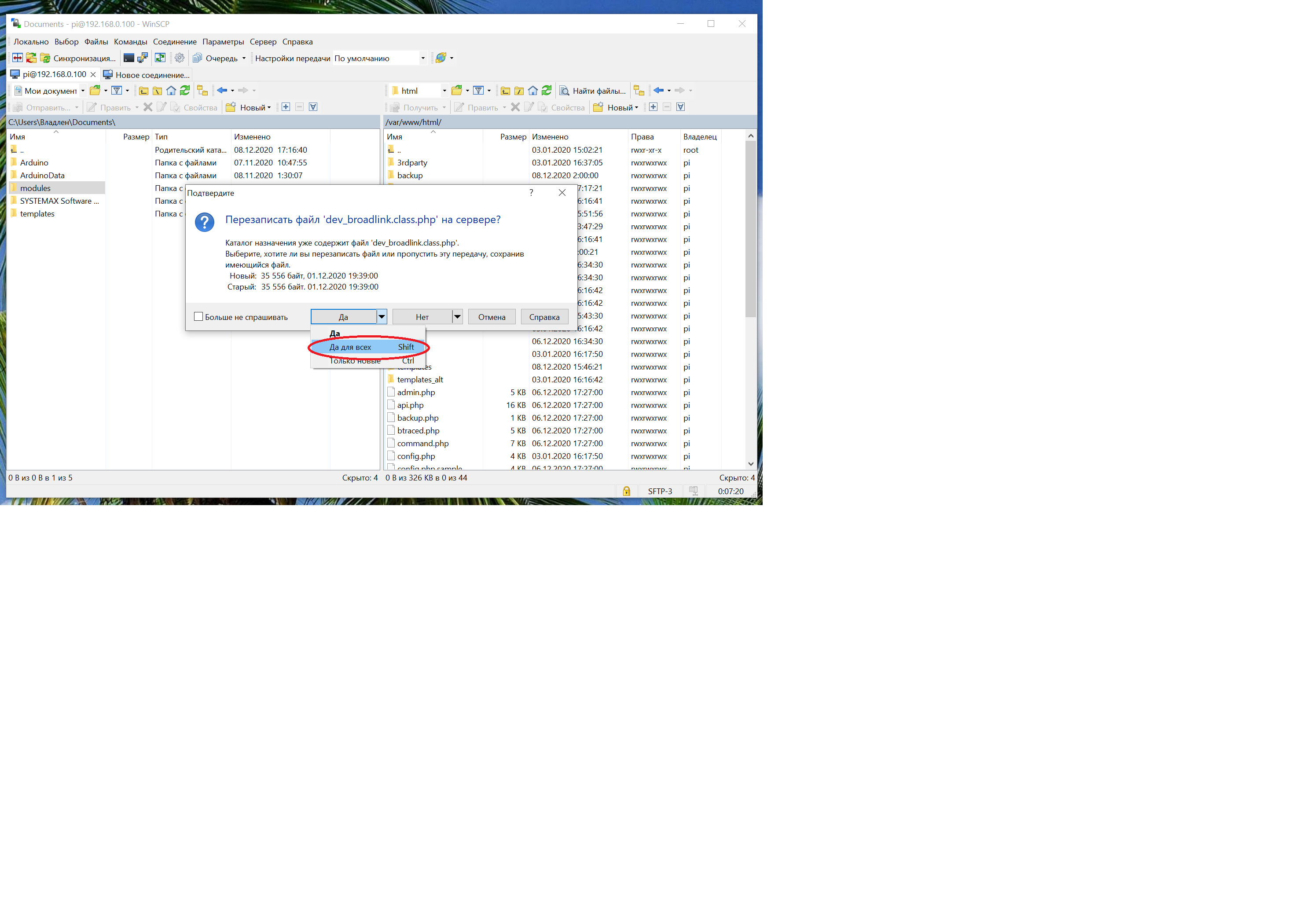Click the local panel filter icon
Image resolution: width=1307 pixels, height=924 pixels.
(117, 91)
